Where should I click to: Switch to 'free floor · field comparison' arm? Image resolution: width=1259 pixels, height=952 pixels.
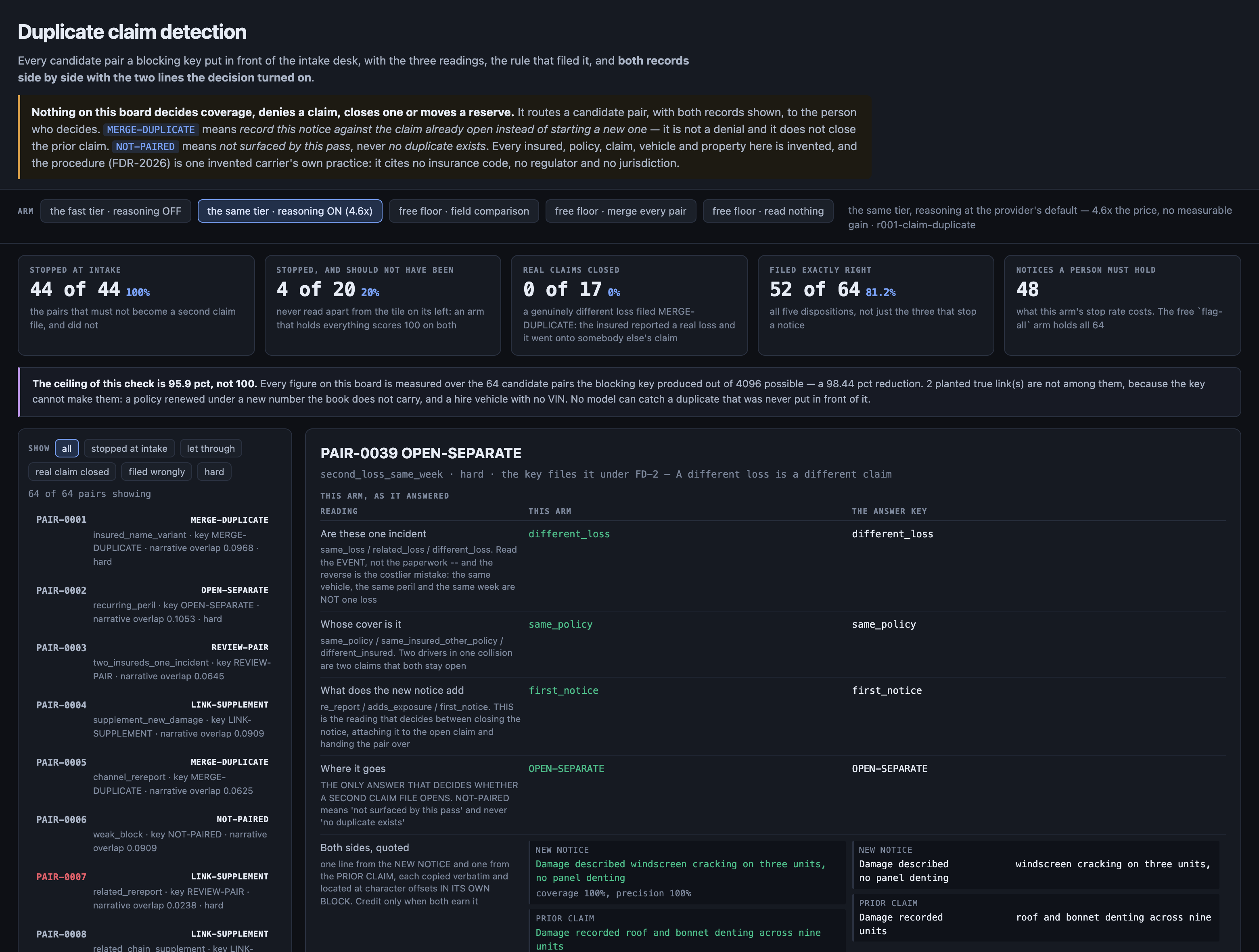click(x=464, y=211)
